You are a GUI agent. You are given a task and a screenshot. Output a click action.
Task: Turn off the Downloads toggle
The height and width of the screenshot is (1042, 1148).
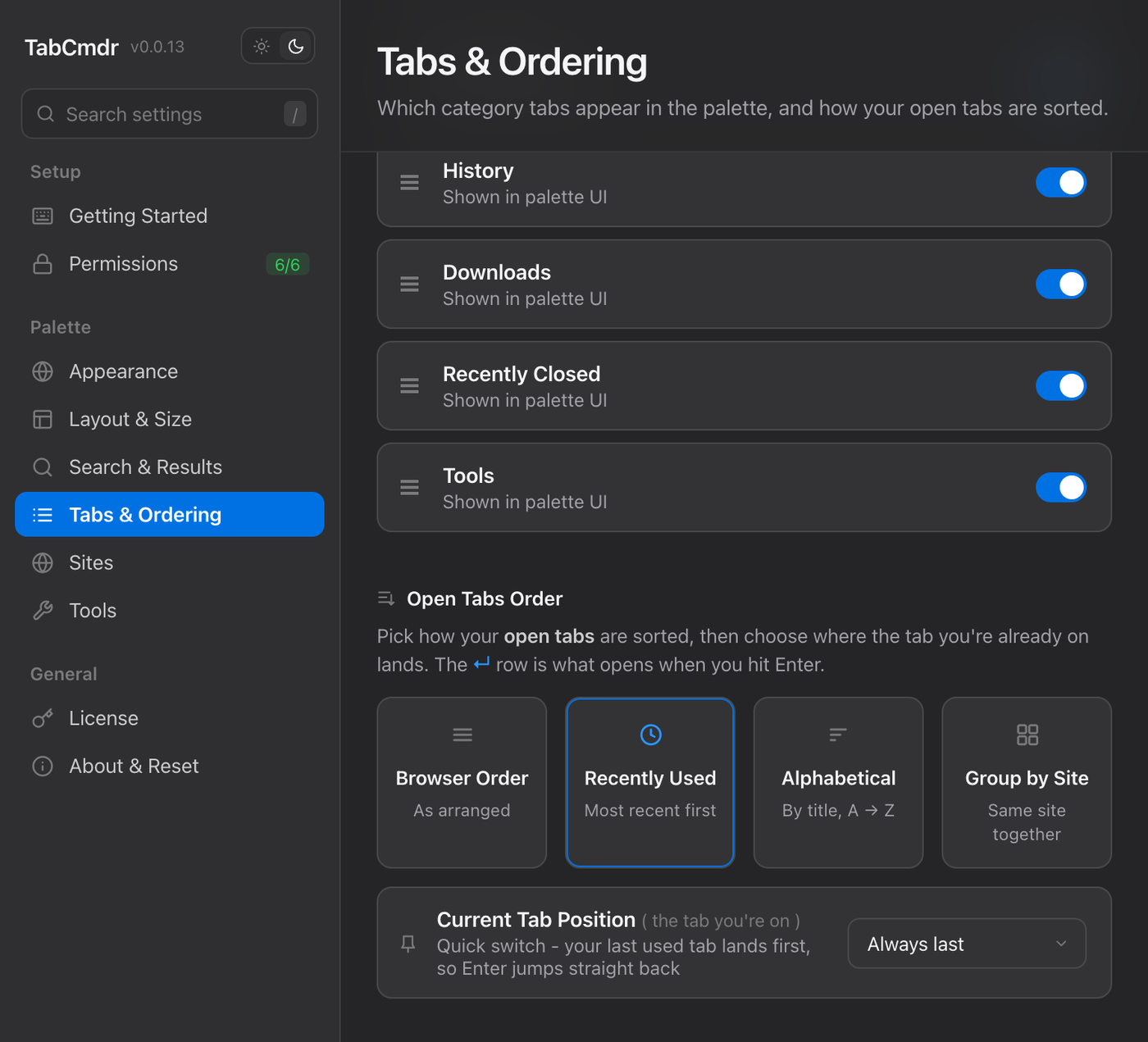click(1060, 284)
